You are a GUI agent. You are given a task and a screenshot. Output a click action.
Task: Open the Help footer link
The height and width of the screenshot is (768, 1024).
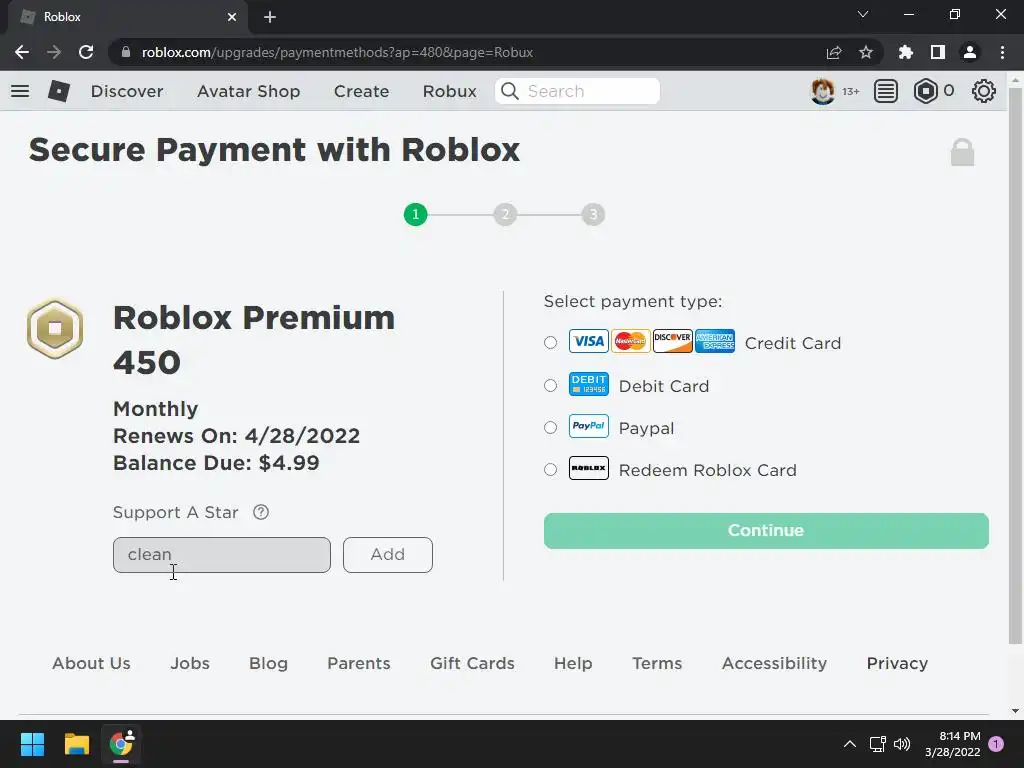tap(573, 663)
